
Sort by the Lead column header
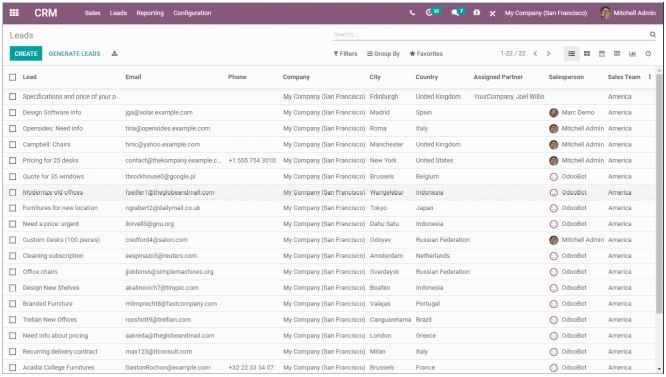pyautogui.click(x=29, y=77)
